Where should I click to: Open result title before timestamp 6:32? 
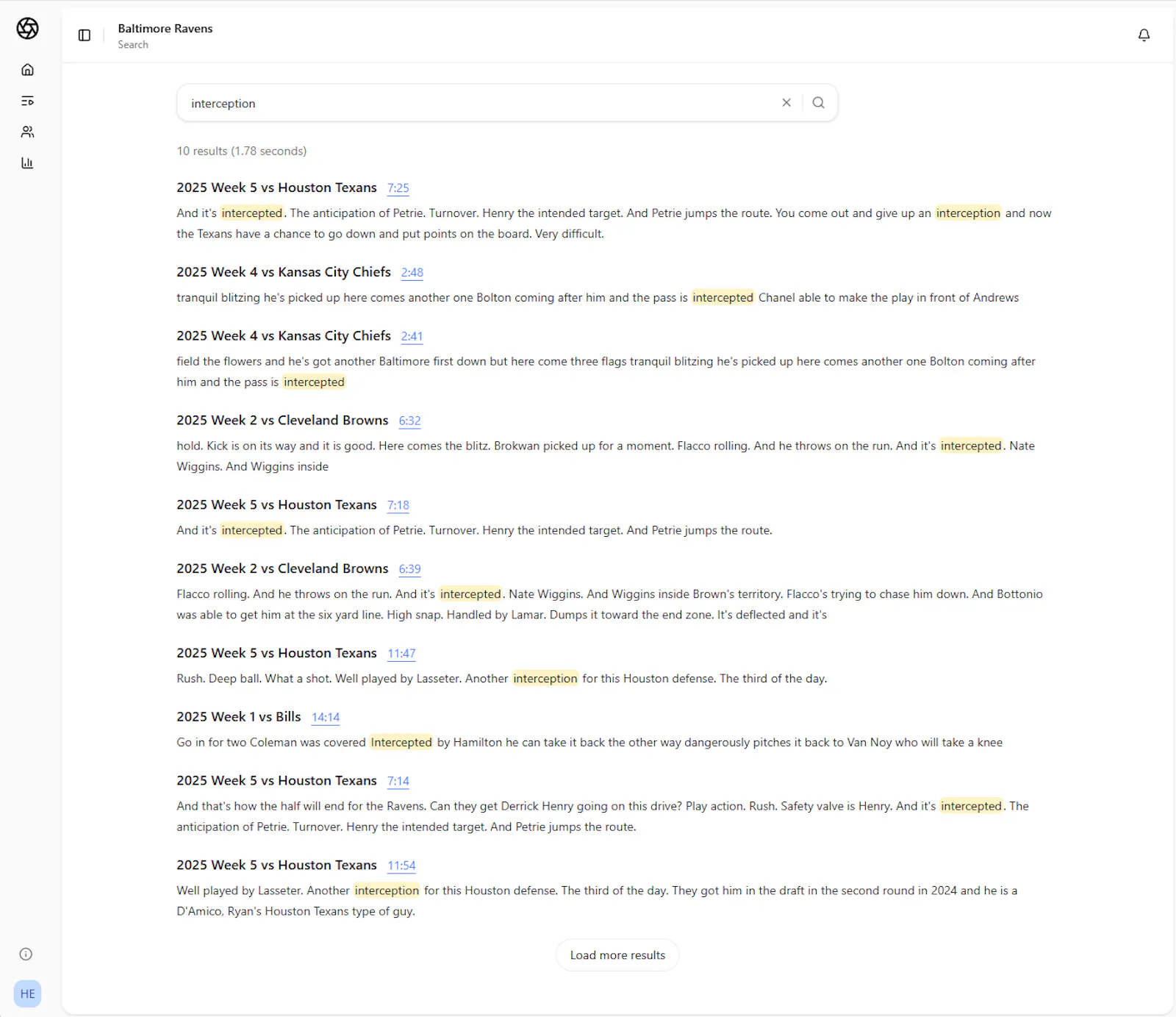pyautogui.click(x=282, y=421)
